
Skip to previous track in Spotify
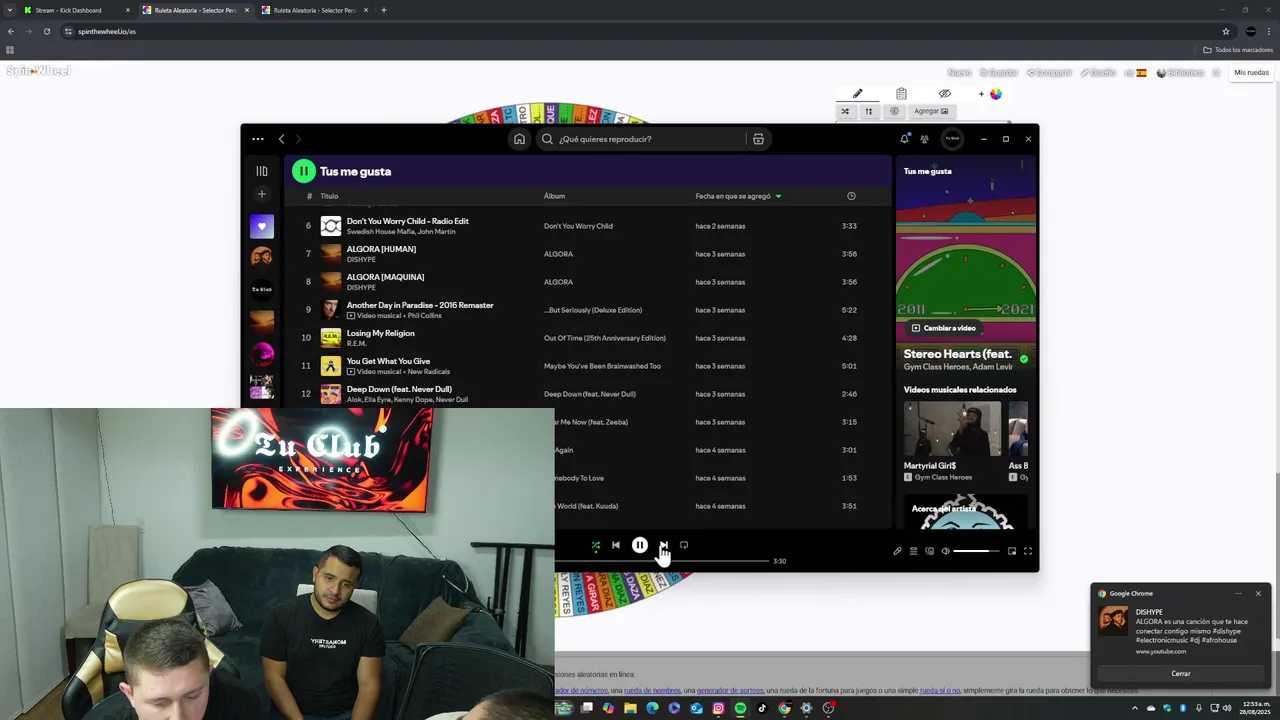(x=616, y=546)
